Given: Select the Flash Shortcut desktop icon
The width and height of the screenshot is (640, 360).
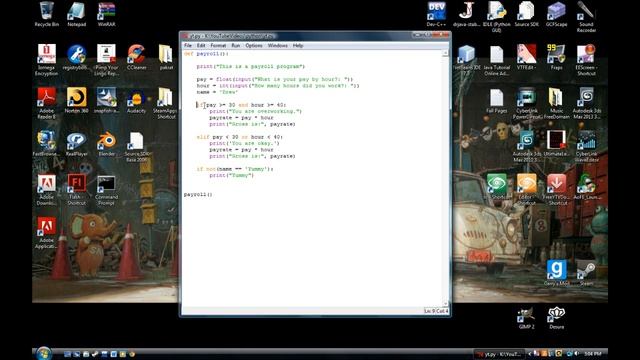Looking at the screenshot, I should [77, 189].
